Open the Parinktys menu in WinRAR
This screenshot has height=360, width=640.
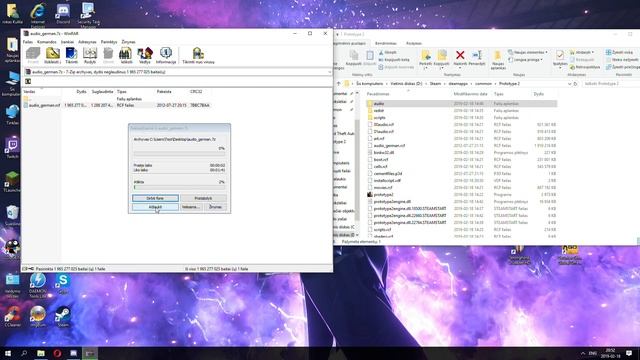pos(109,42)
